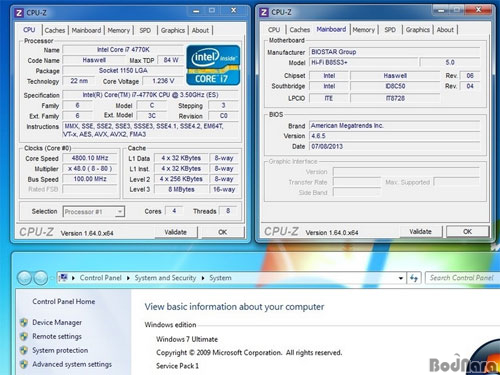Expand the arrow after System and Security breadcrumb
Screen dimensions: 500x375
[203, 278]
